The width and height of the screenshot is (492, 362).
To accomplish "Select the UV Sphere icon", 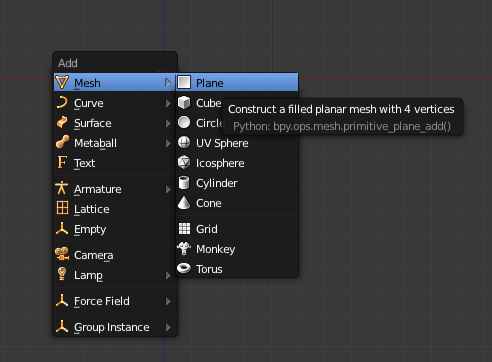I will (184, 143).
